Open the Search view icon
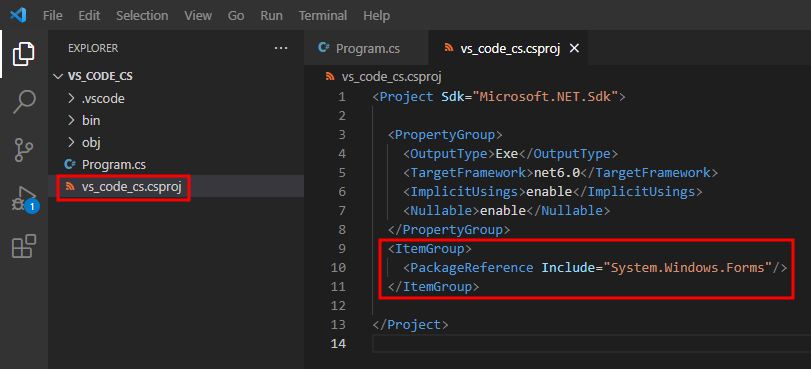This screenshot has height=369, width=811. pyautogui.click(x=24, y=101)
